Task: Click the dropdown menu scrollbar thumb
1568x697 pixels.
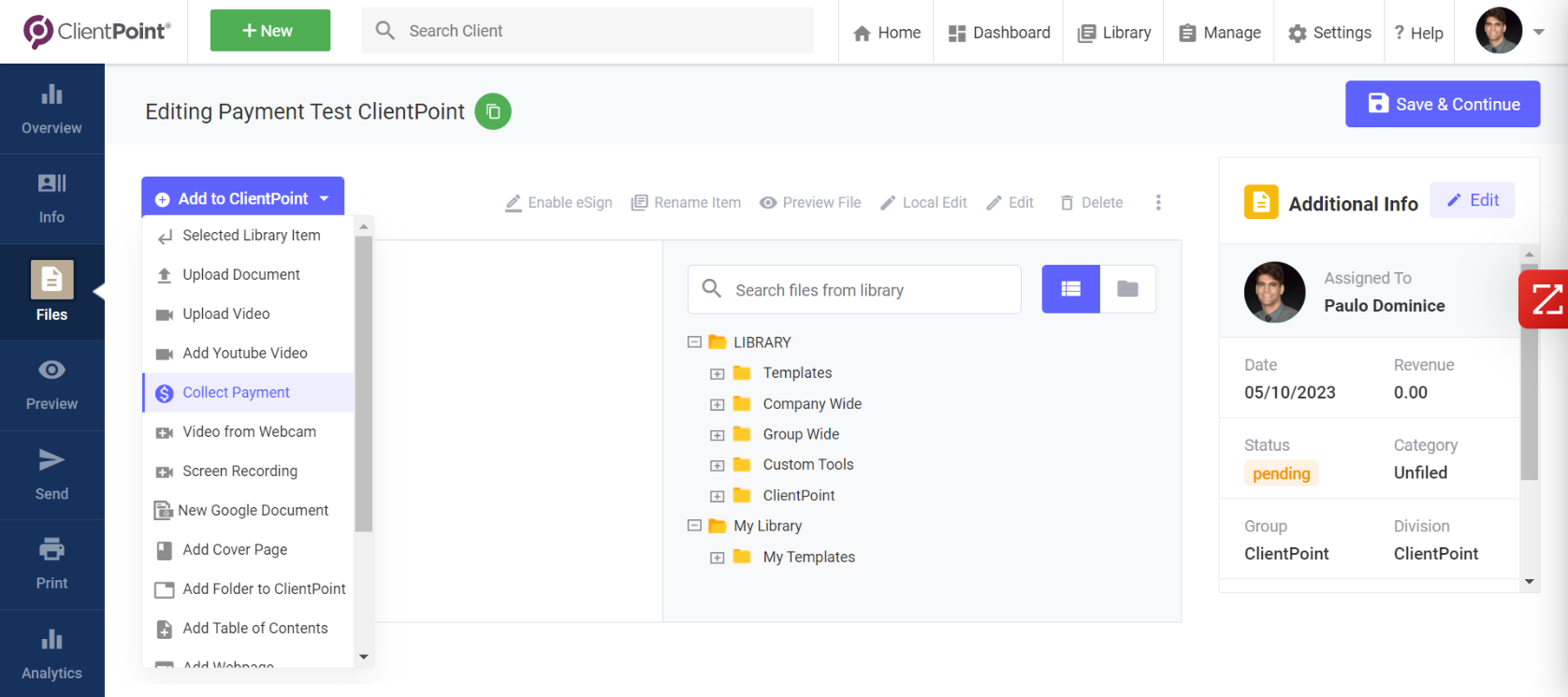Action: coord(364,384)
